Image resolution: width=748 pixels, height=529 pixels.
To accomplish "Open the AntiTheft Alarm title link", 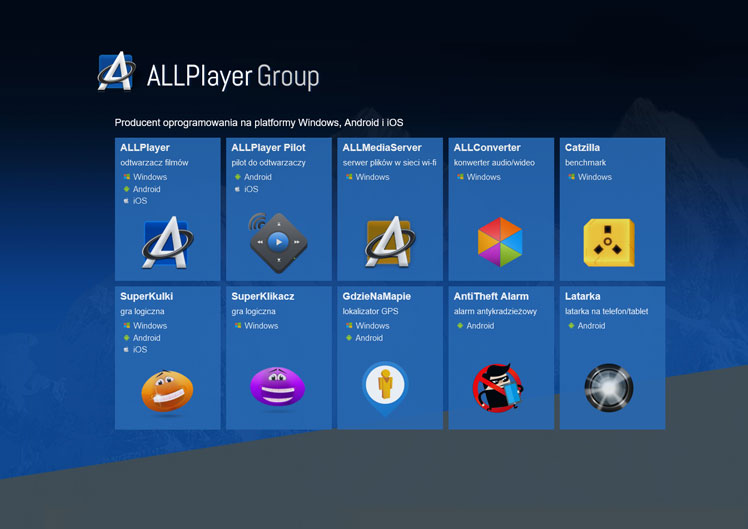I will (x=491, y=296).
